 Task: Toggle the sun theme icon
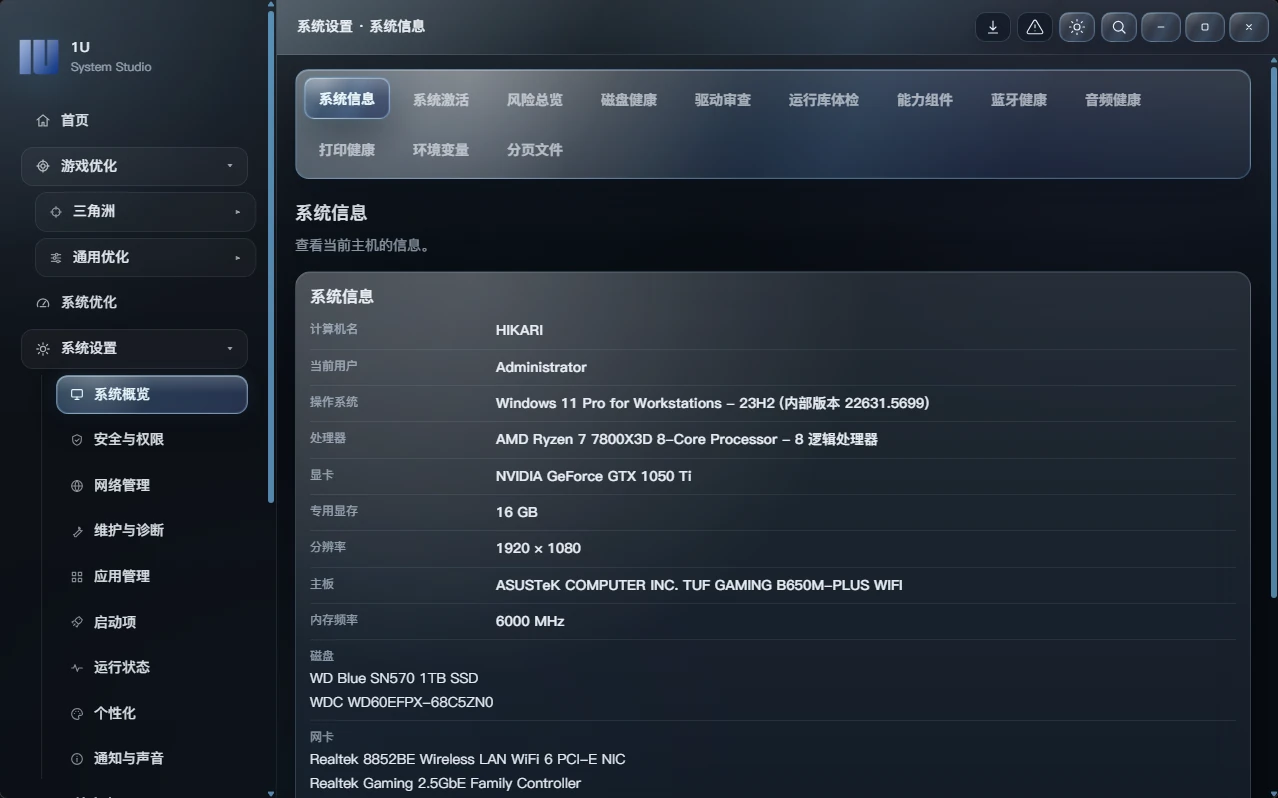click(x=1077, y=27)
